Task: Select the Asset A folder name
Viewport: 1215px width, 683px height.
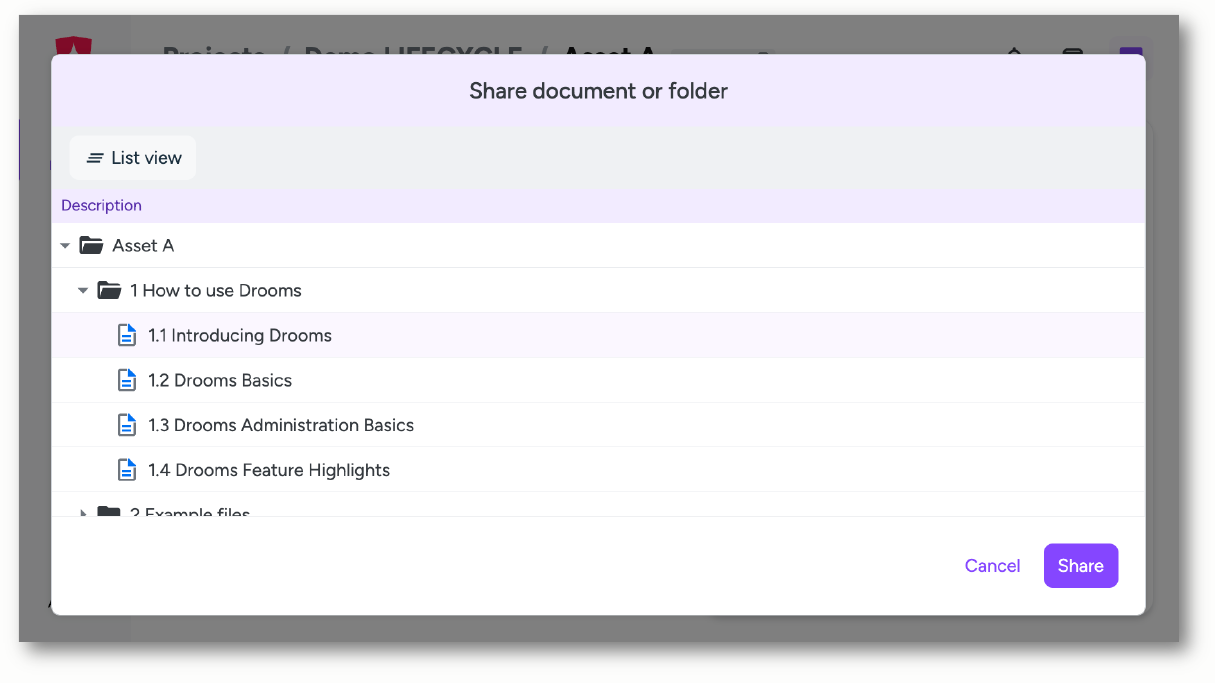Action: pyautogui.click(x=143, y=245)
